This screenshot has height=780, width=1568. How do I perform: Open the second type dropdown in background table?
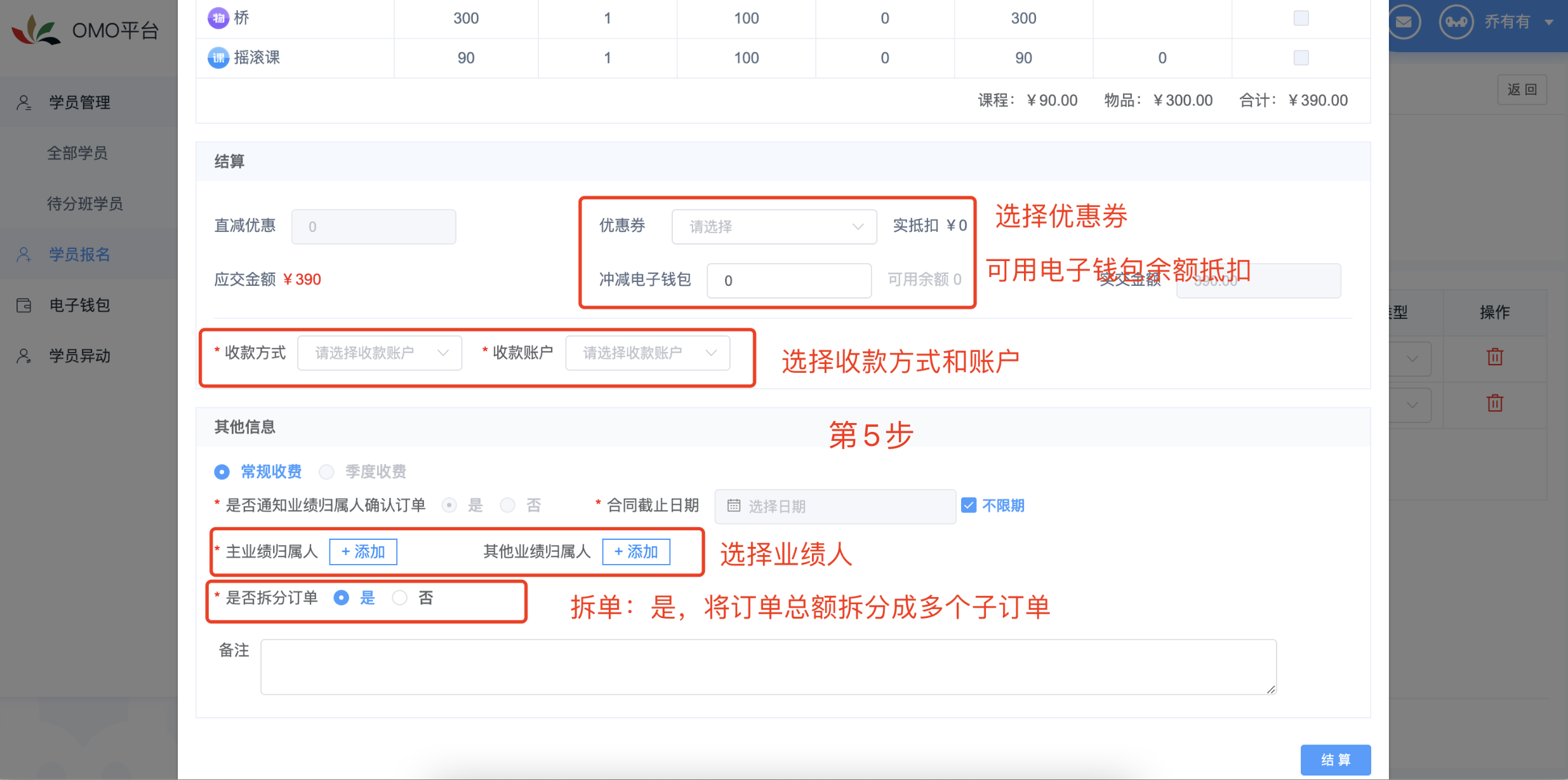[1412, 405]
